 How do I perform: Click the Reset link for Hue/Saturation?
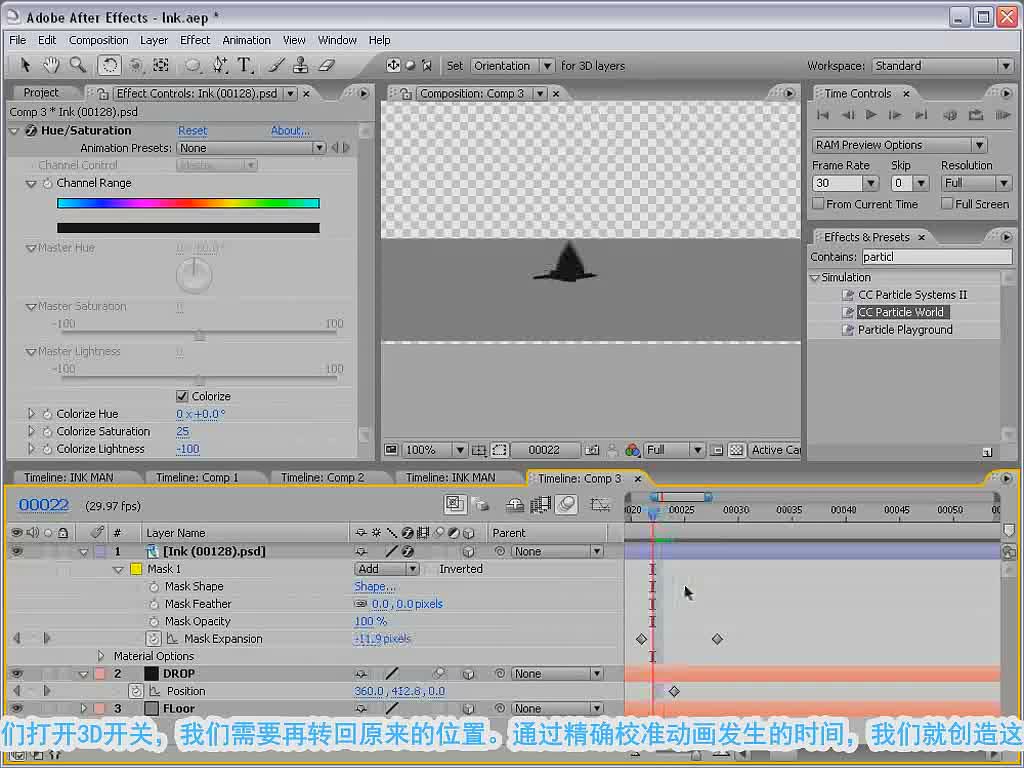coord(193,131)
